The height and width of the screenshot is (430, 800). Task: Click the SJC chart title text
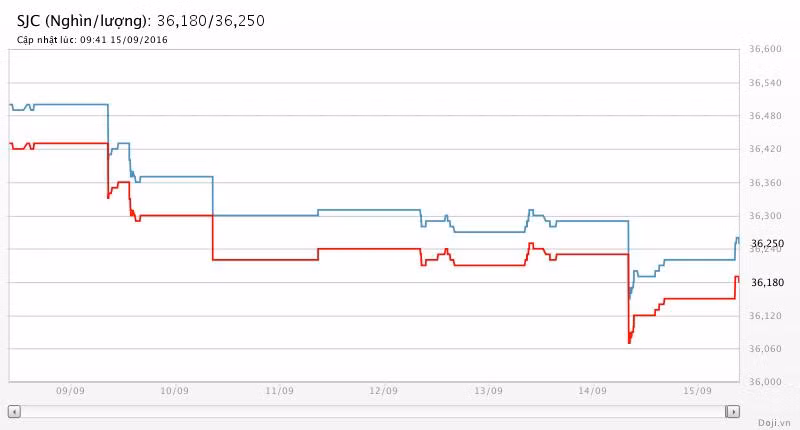(x=141, y=20)
